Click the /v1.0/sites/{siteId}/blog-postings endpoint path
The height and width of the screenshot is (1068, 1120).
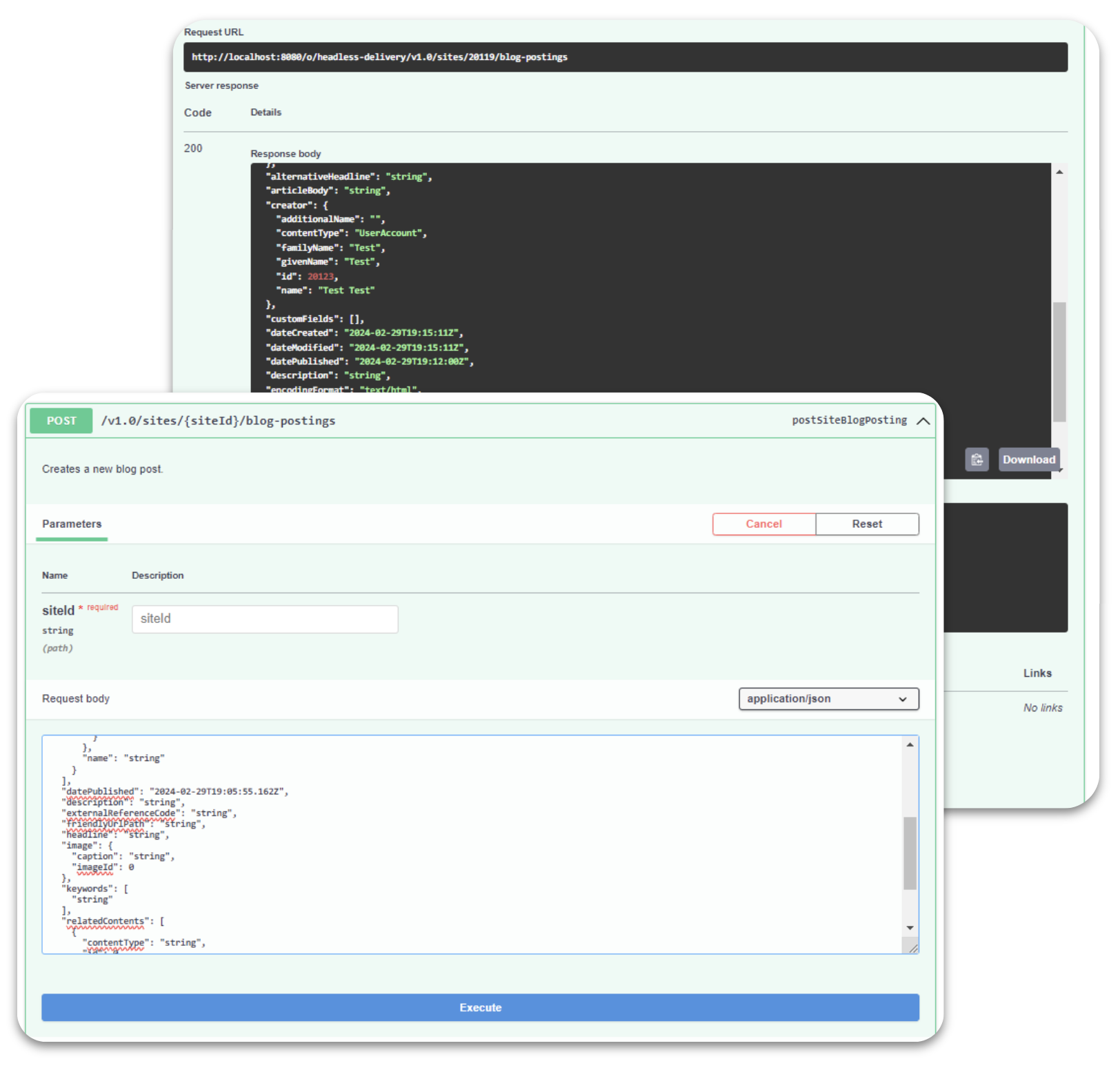(218, 421)
